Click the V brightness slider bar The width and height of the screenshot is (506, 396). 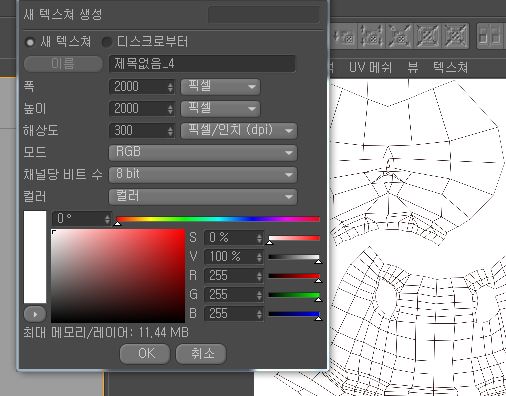(x=294, y=257)
